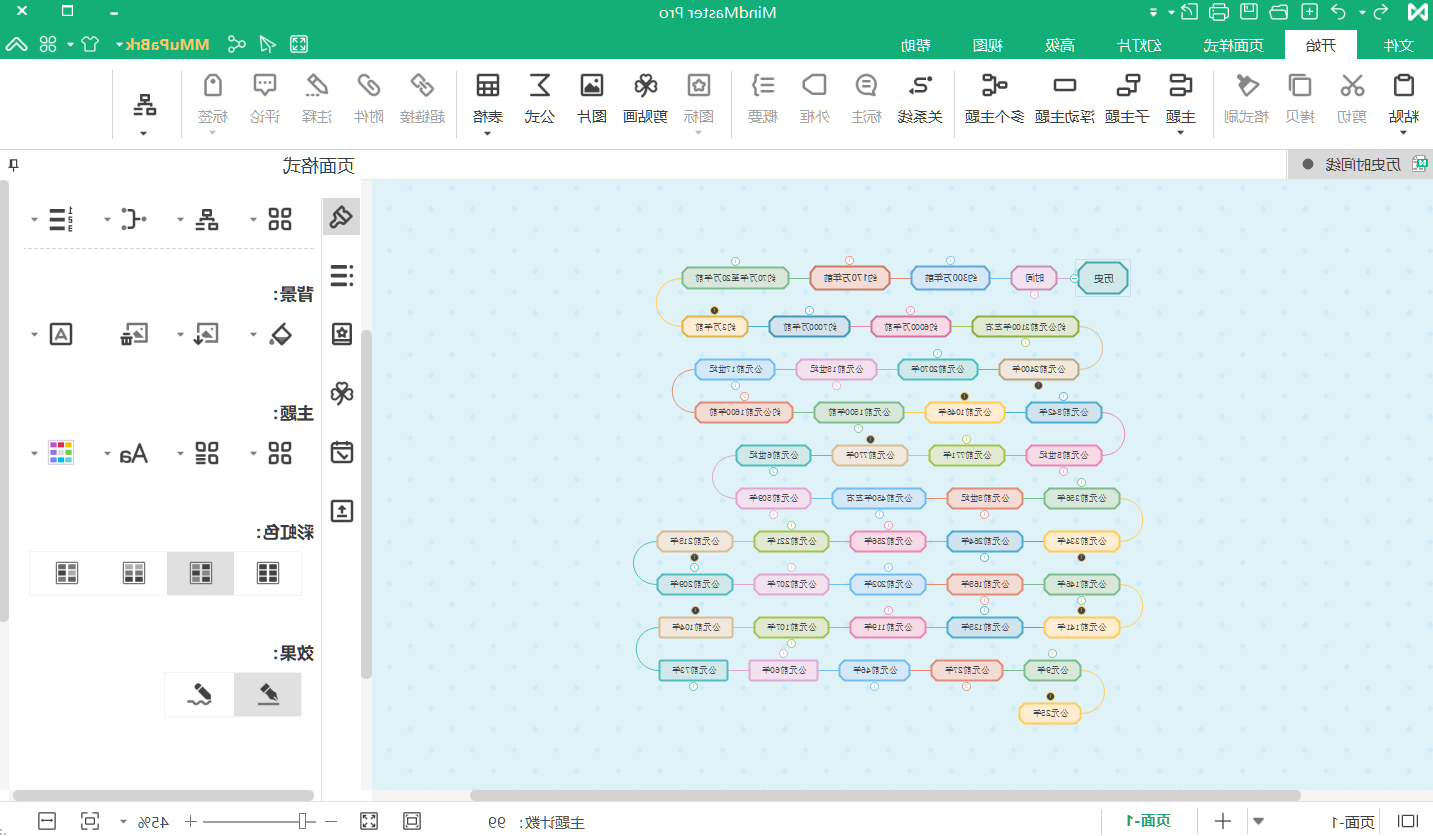This screenshot has width=1433, height=836.
Task: Select the highlighted rainbow color option
Action: 201,573
